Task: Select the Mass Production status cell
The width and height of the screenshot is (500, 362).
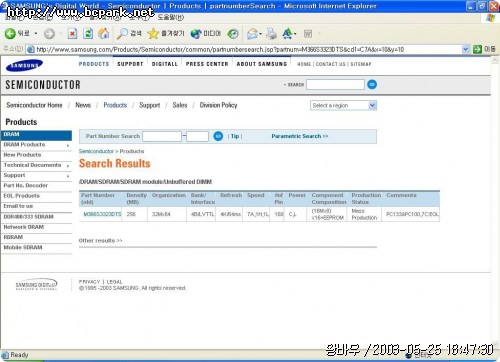Action: (x=364, y=214)
